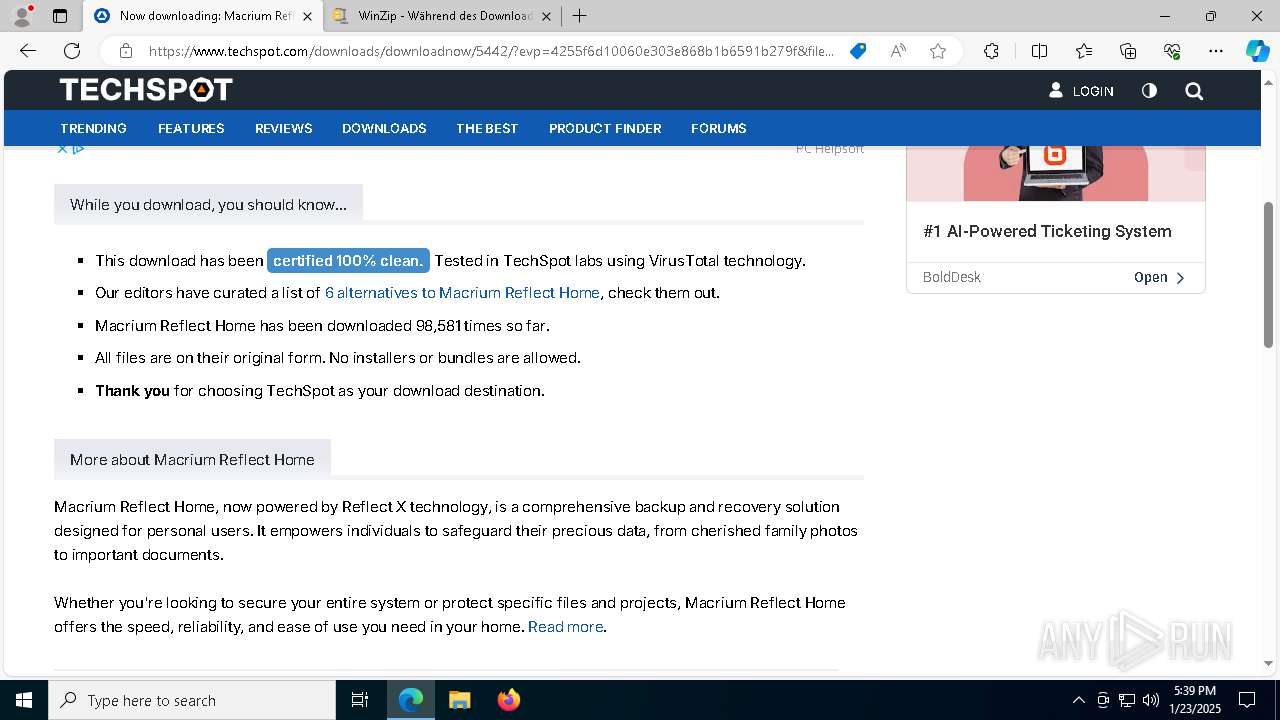Click the address bar URL
Viewport: 1280px width, 720px height.
coord(491,51)
